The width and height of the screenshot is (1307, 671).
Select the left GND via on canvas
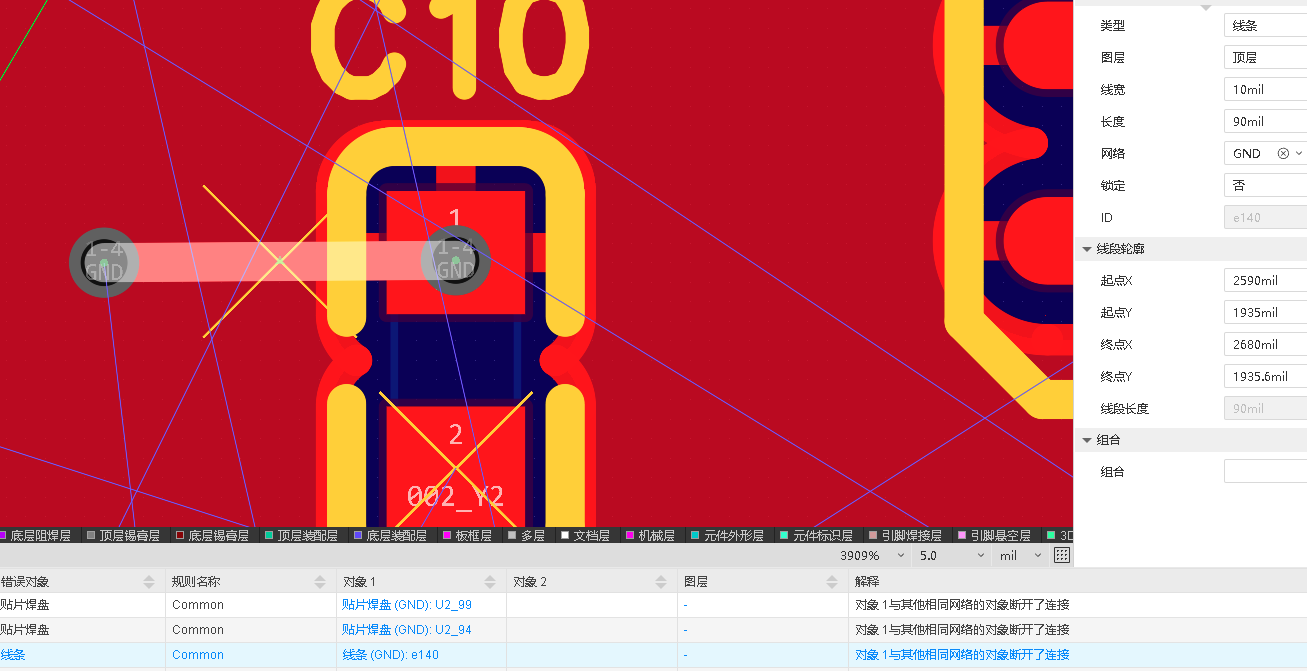click(x=104, y=262)
